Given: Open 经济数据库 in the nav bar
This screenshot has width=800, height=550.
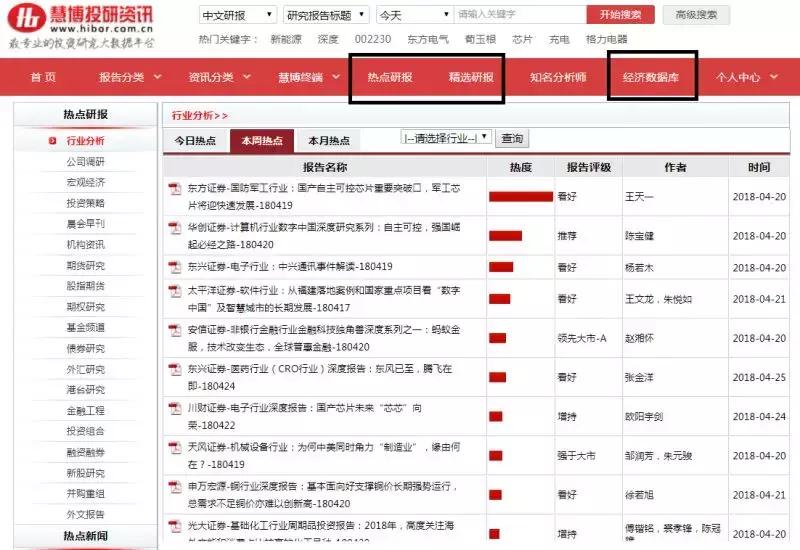Looking at the screenshot, I should [651, 77].
